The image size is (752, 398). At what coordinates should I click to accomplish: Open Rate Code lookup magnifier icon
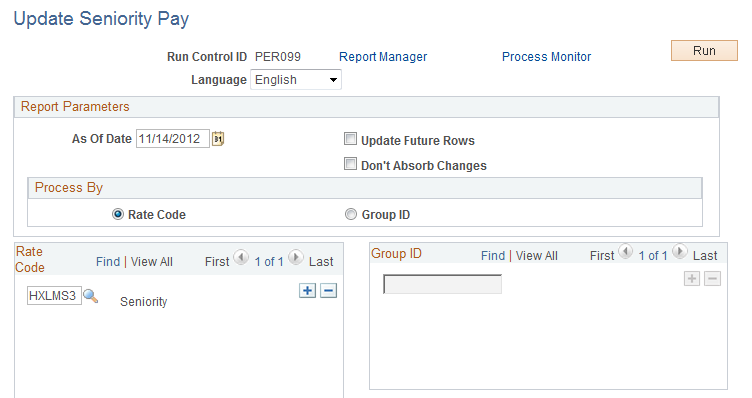pos(91,296)
